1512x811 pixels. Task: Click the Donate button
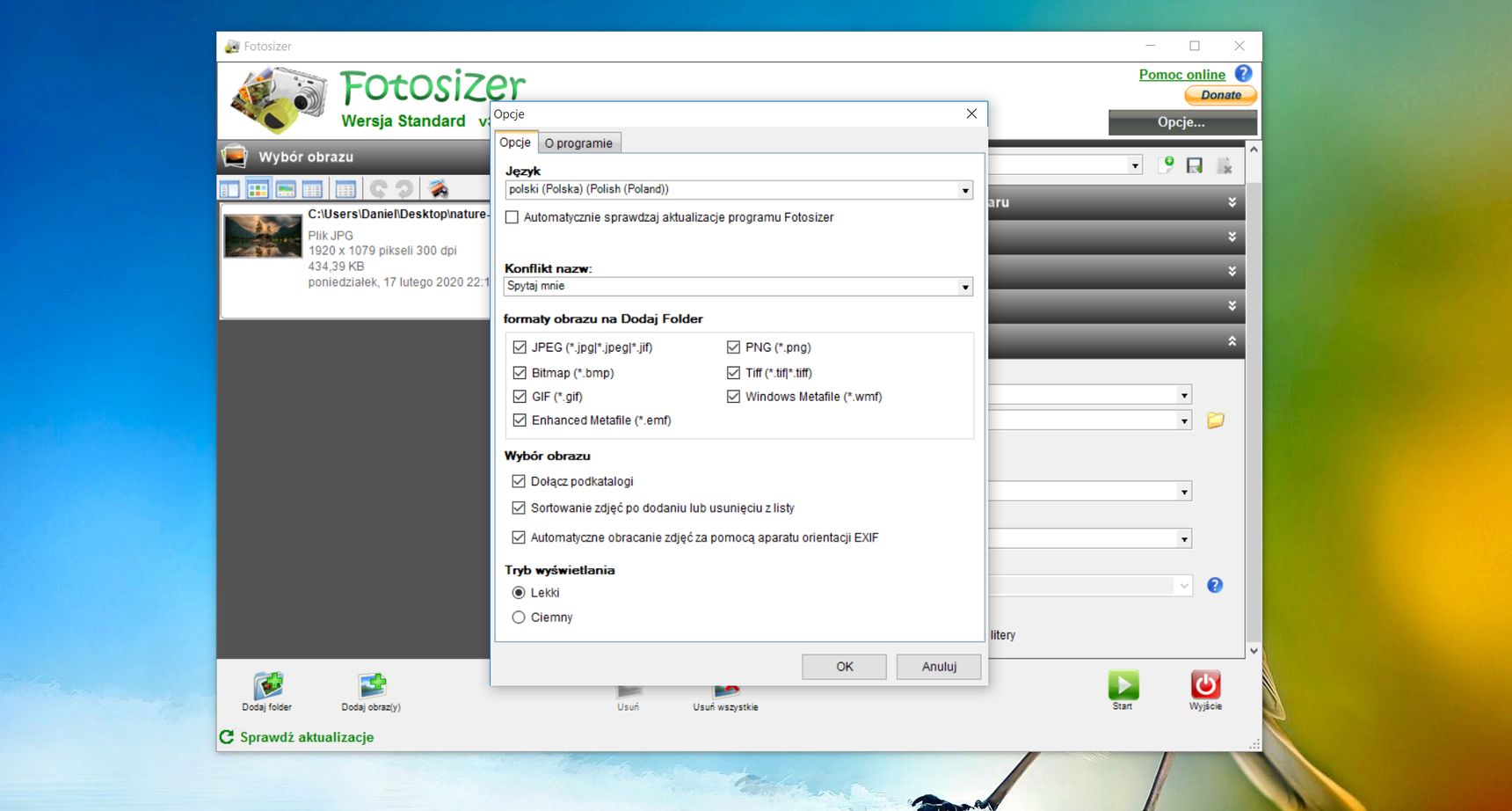point(1221,95)
